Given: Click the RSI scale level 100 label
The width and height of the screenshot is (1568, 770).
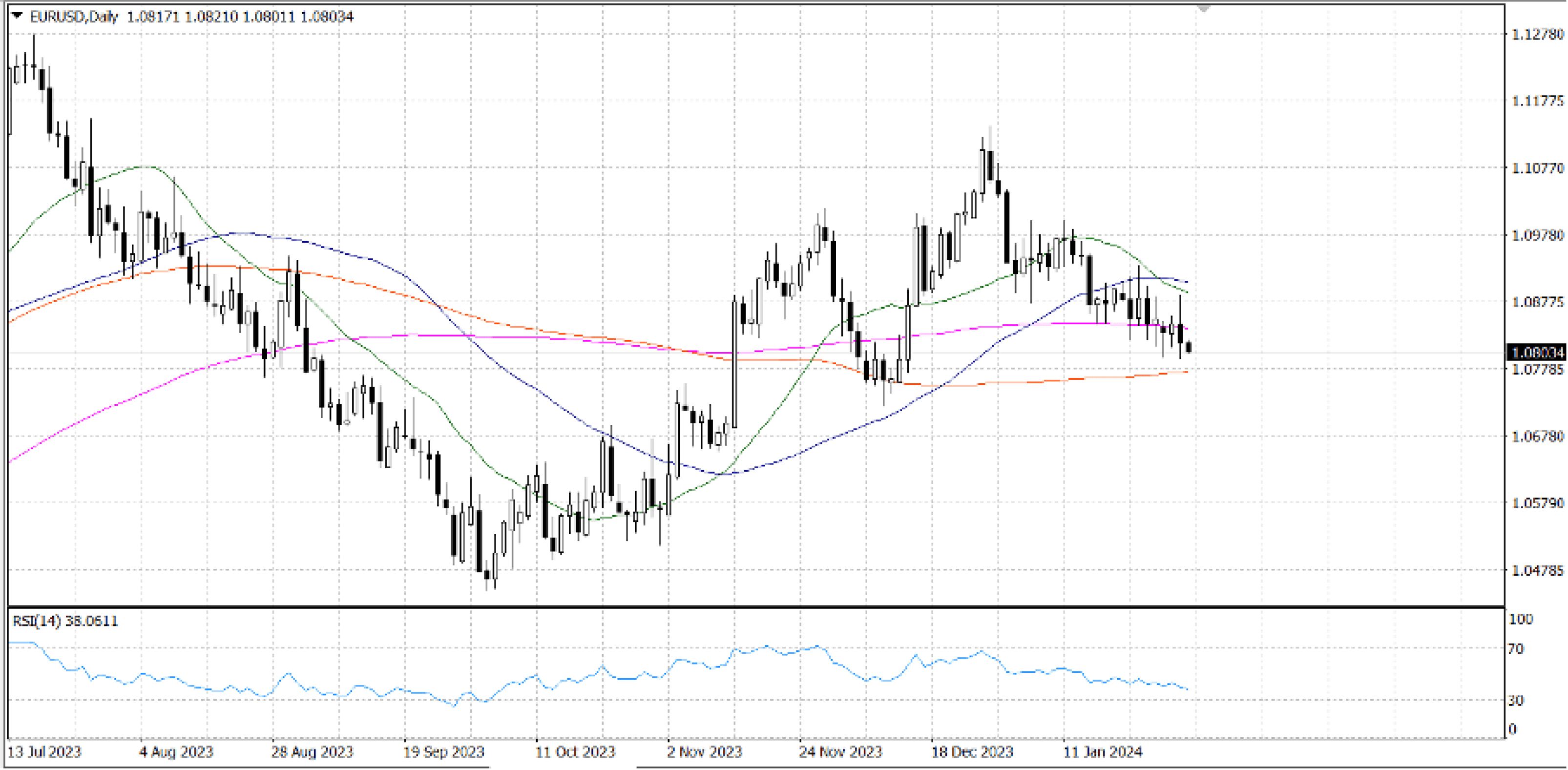Looking at the screenshot, I should tap(1521, 619).
